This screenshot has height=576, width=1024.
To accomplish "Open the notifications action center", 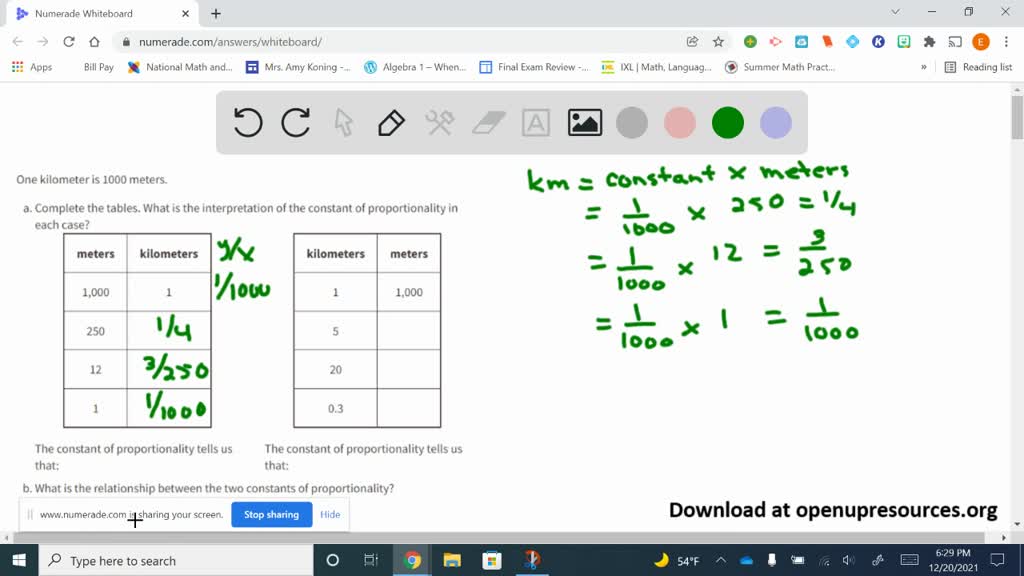I will pyautogui.click(x=997, y=560).
